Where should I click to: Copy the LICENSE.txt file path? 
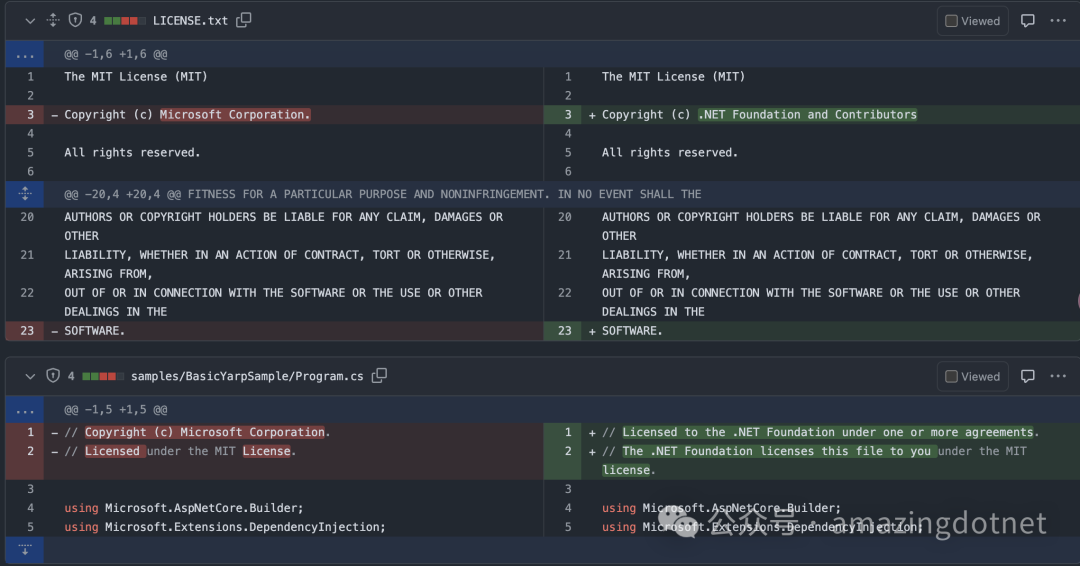(x=244, y=20)
